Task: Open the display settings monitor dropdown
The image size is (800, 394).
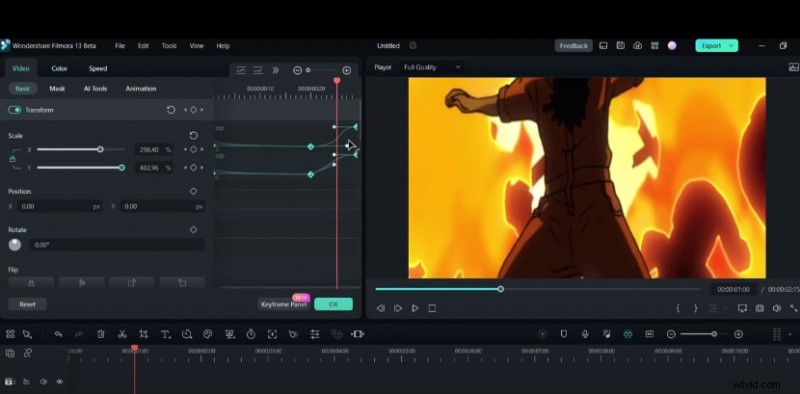Action: coord(742,308)
